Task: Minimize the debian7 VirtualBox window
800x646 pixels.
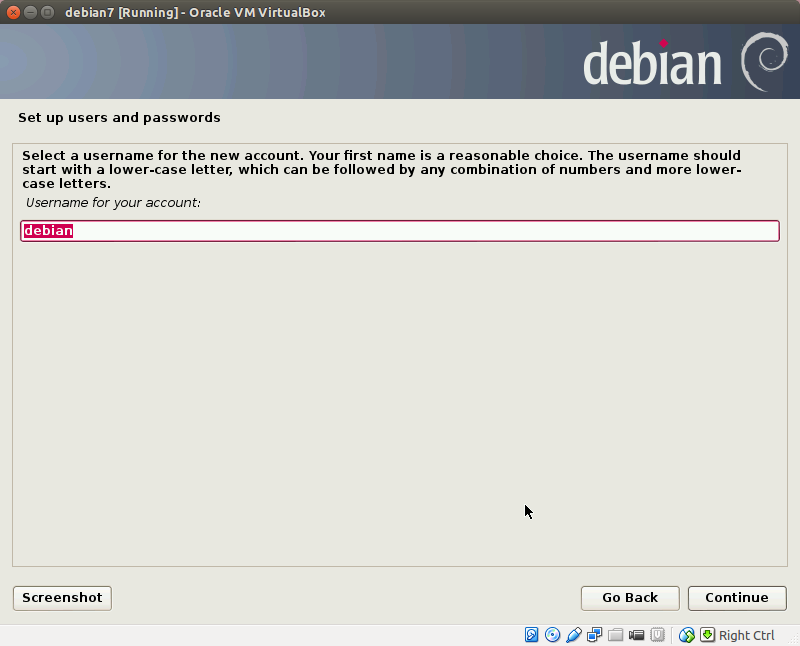Action: pyautogui.click(x=31, y=12)
